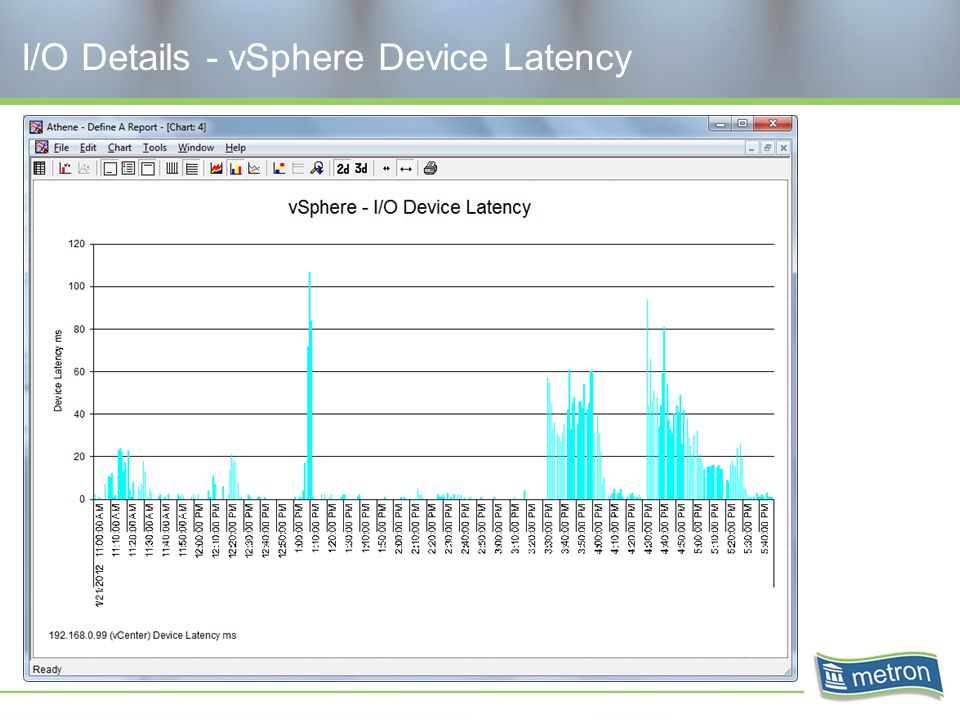Click the narrow double-arrow width icon
960x720 pixels.
click(386, 168)
